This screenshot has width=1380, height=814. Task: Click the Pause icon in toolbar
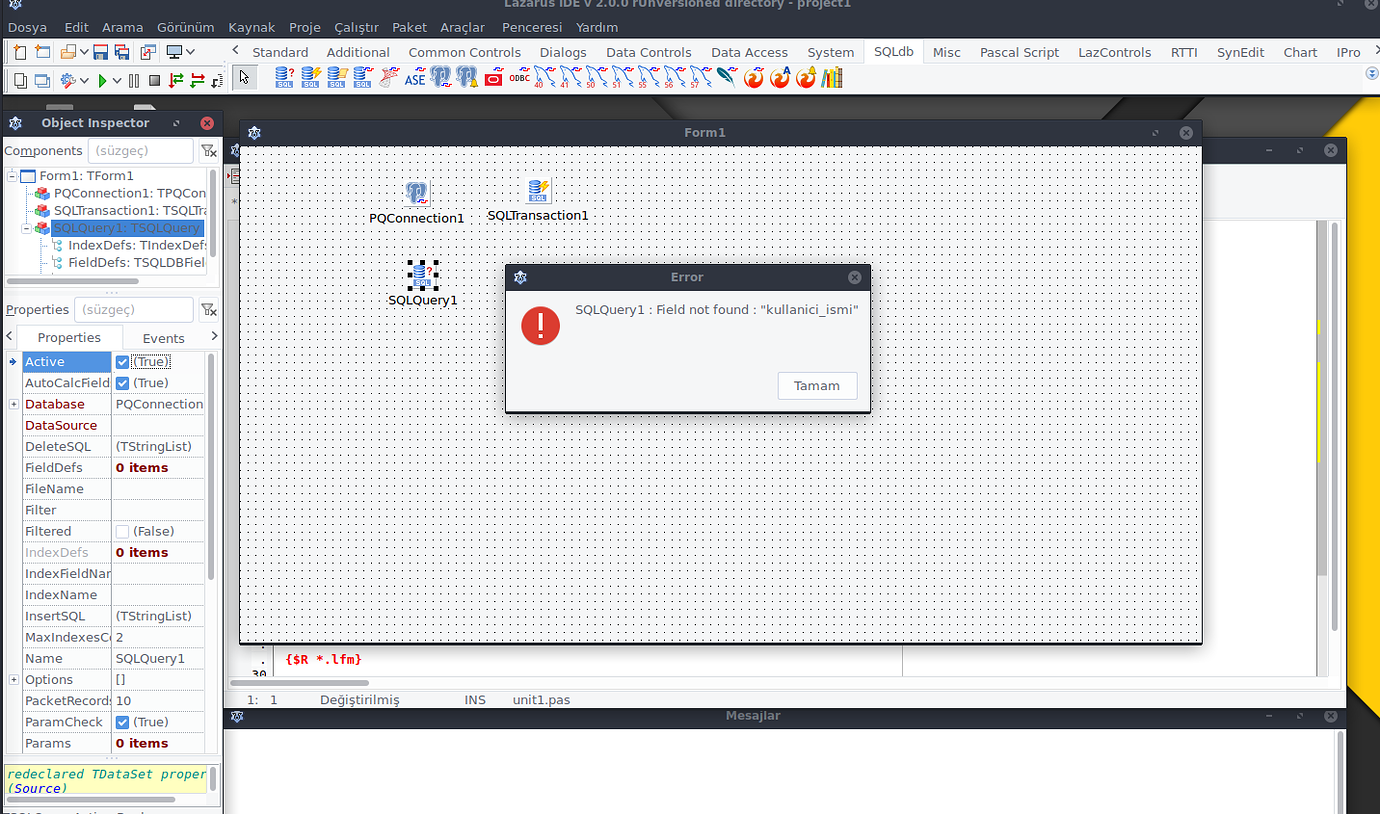[134, 81]
